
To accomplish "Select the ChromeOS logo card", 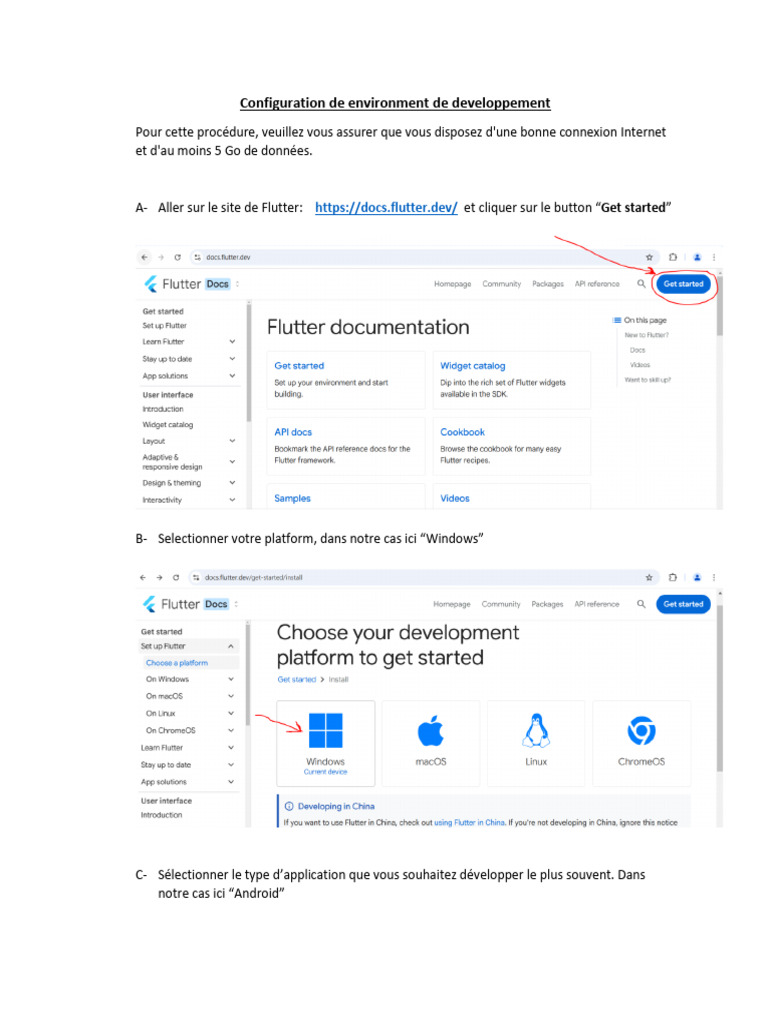I will (641, 743).
